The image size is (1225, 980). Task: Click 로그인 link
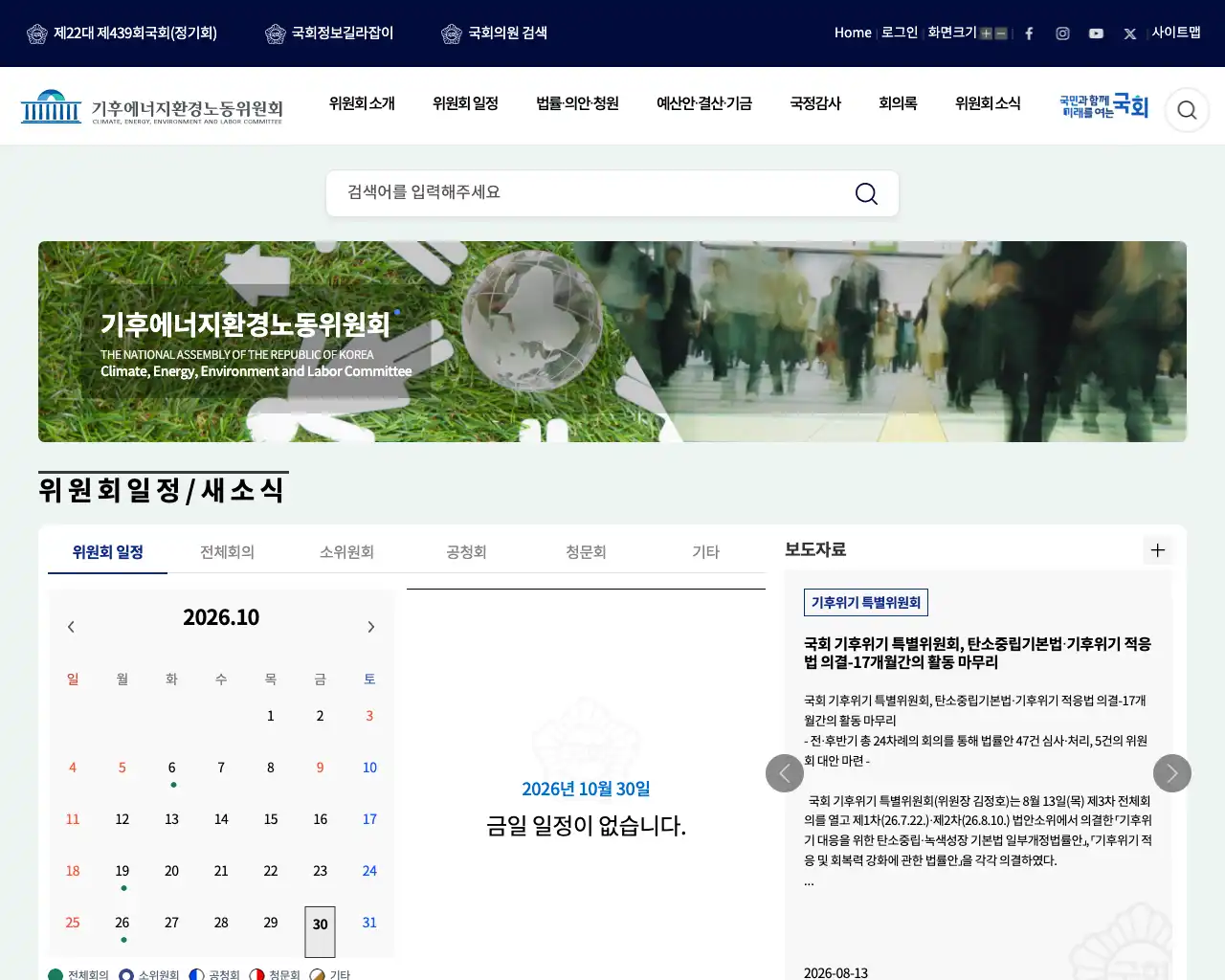pyautogui.click(x=900, y=33)
